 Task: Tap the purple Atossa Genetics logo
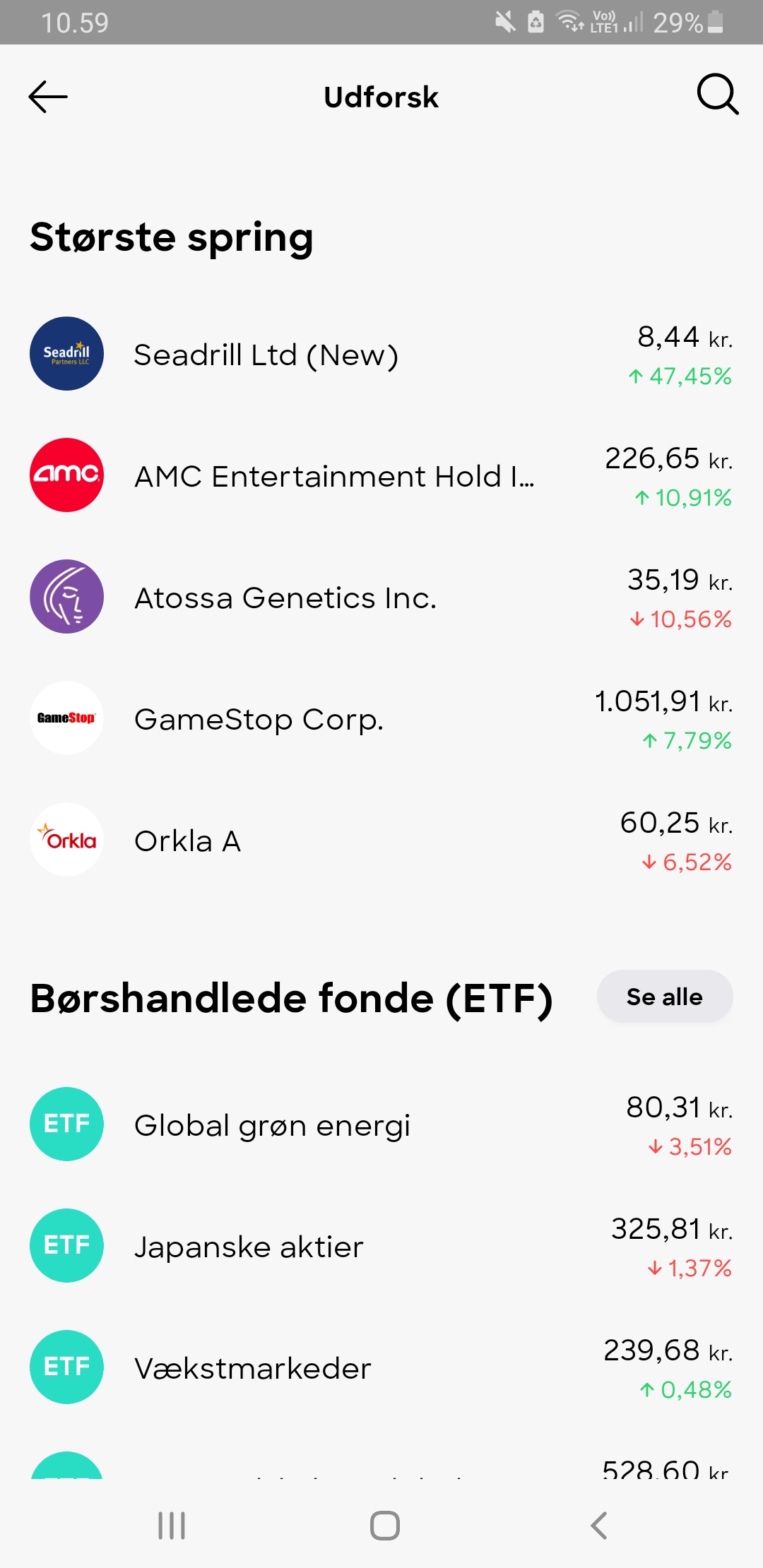click(x=66, y=597)
